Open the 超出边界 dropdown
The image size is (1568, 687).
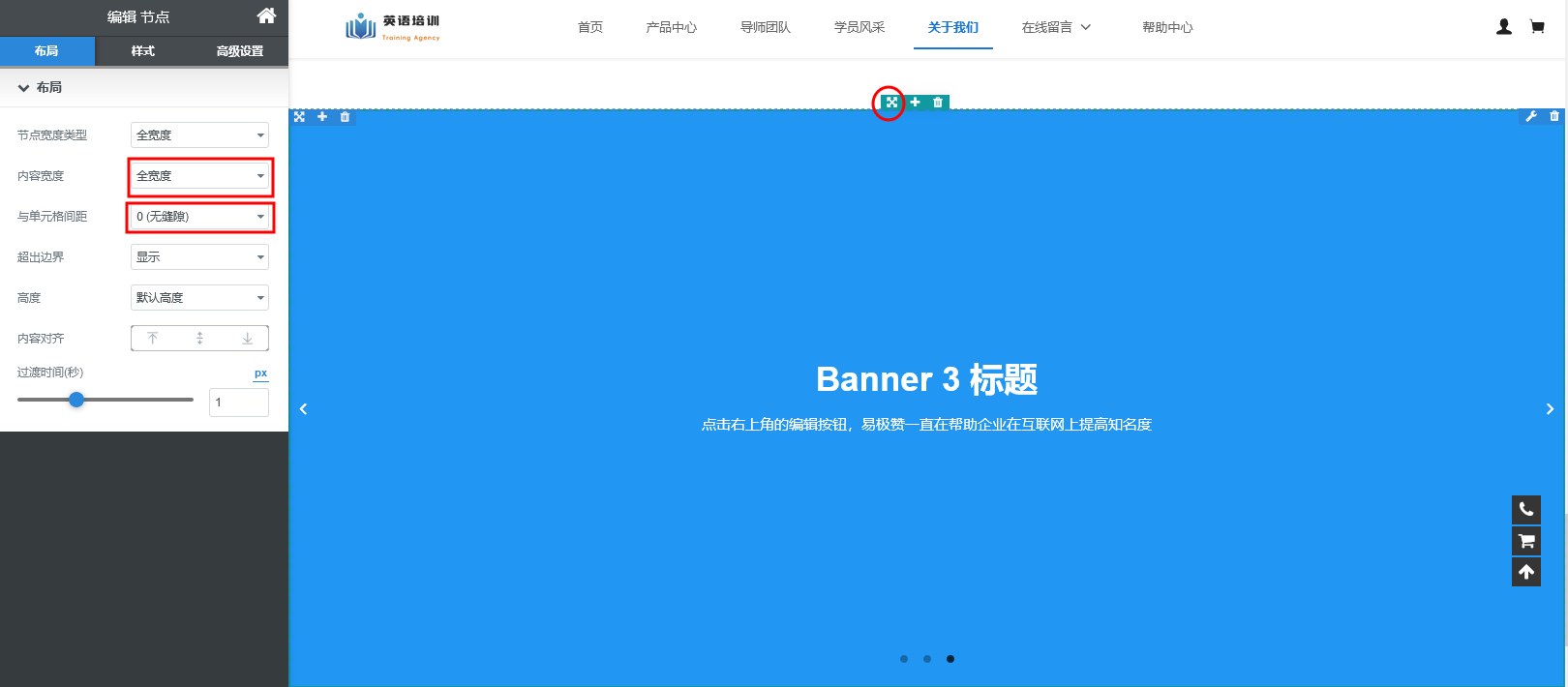point(199,257)
